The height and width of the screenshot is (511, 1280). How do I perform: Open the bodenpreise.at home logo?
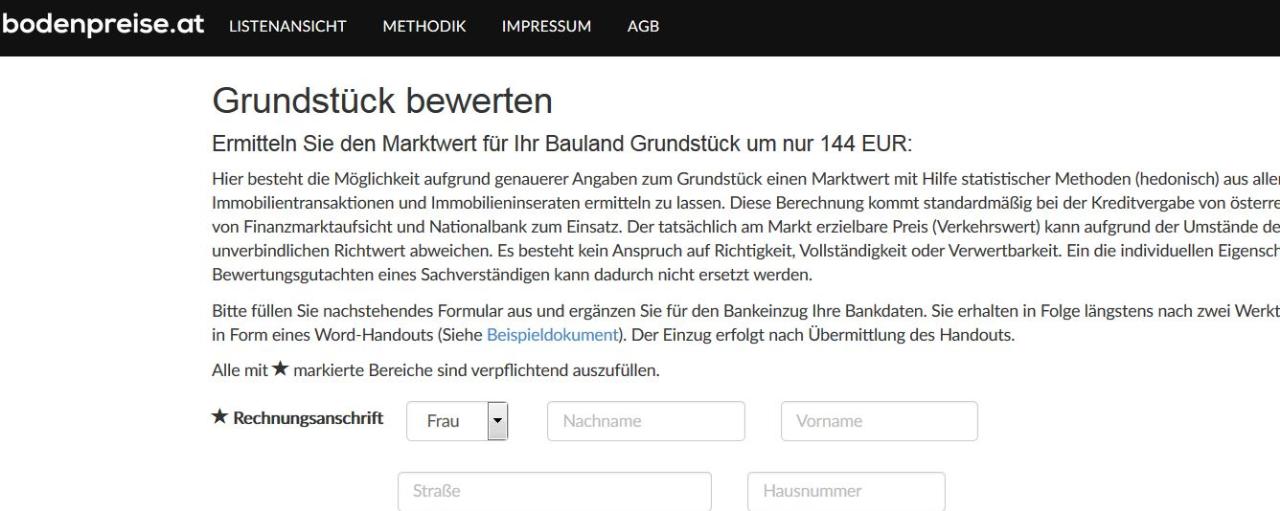click(103, 26)
